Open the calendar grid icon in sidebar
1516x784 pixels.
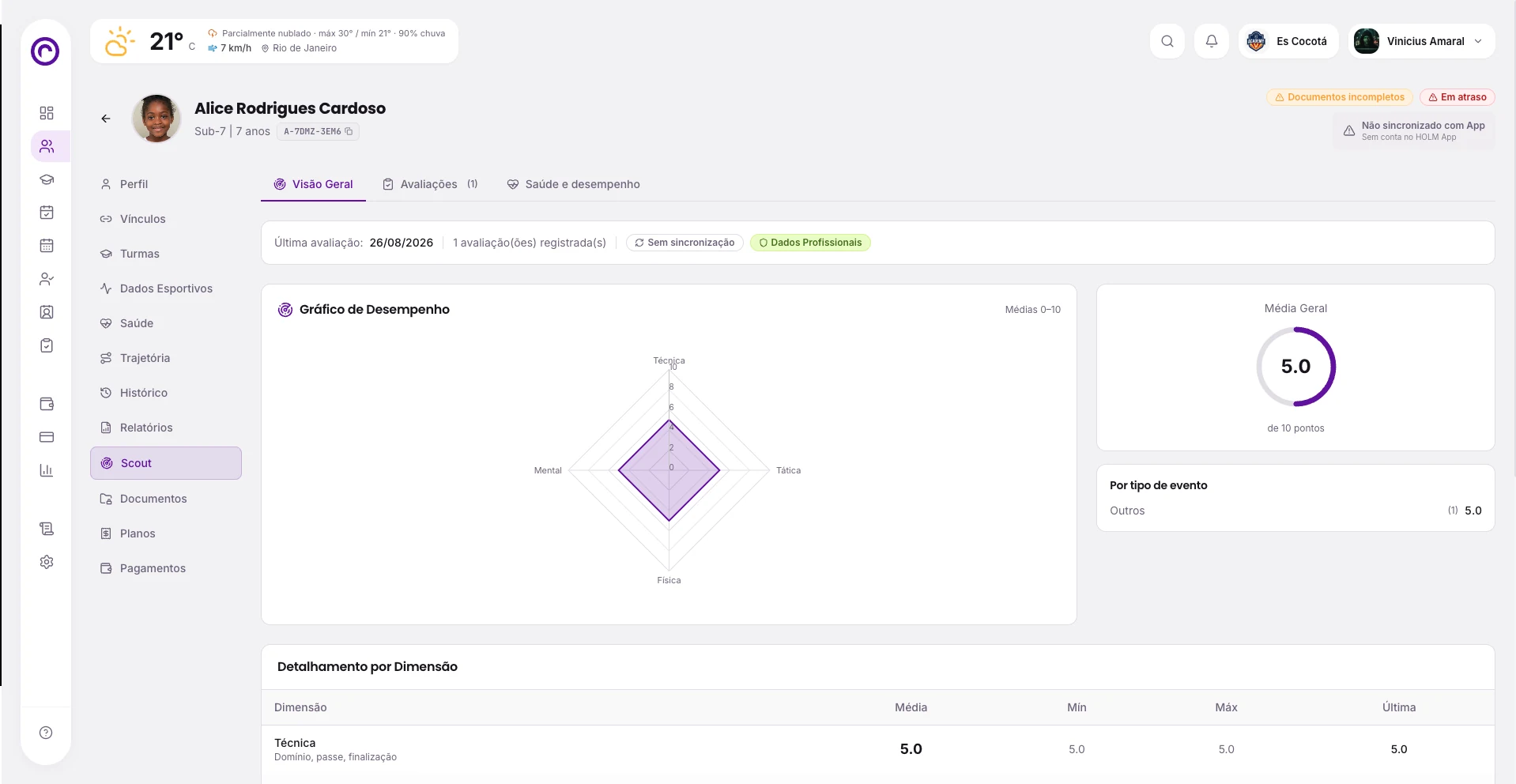[47, 246]
